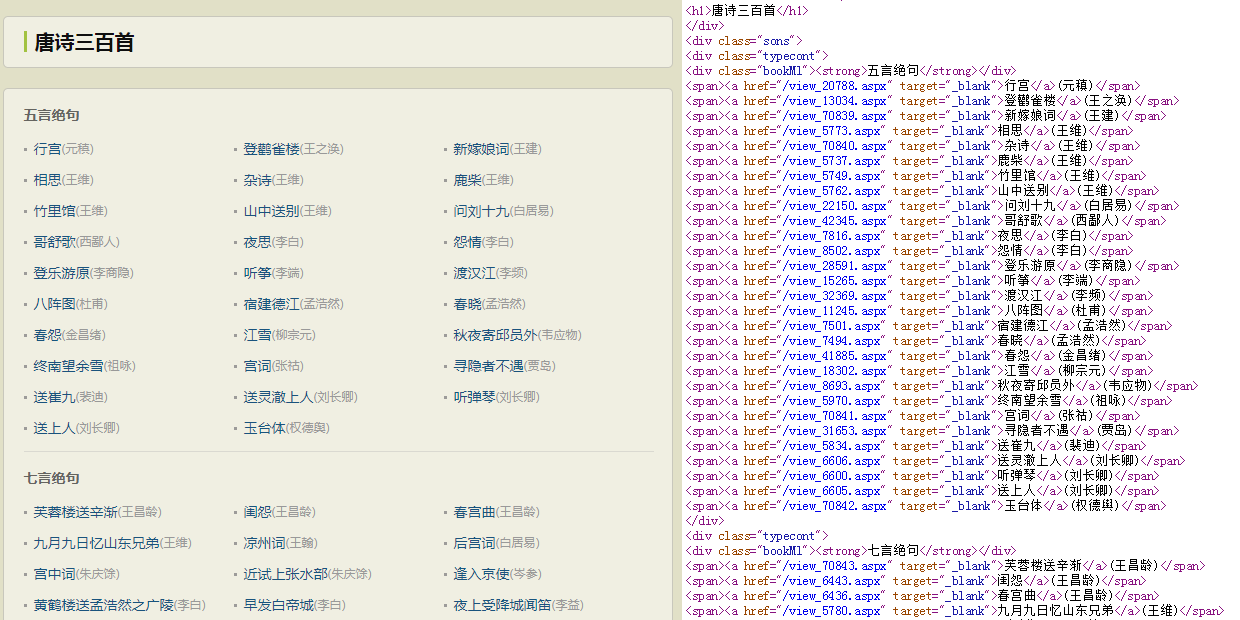The width and height of the screenshot is (1240, 620).
Task: Open the poem 行宫 link in the left list
Action: [x=47, y=149]
